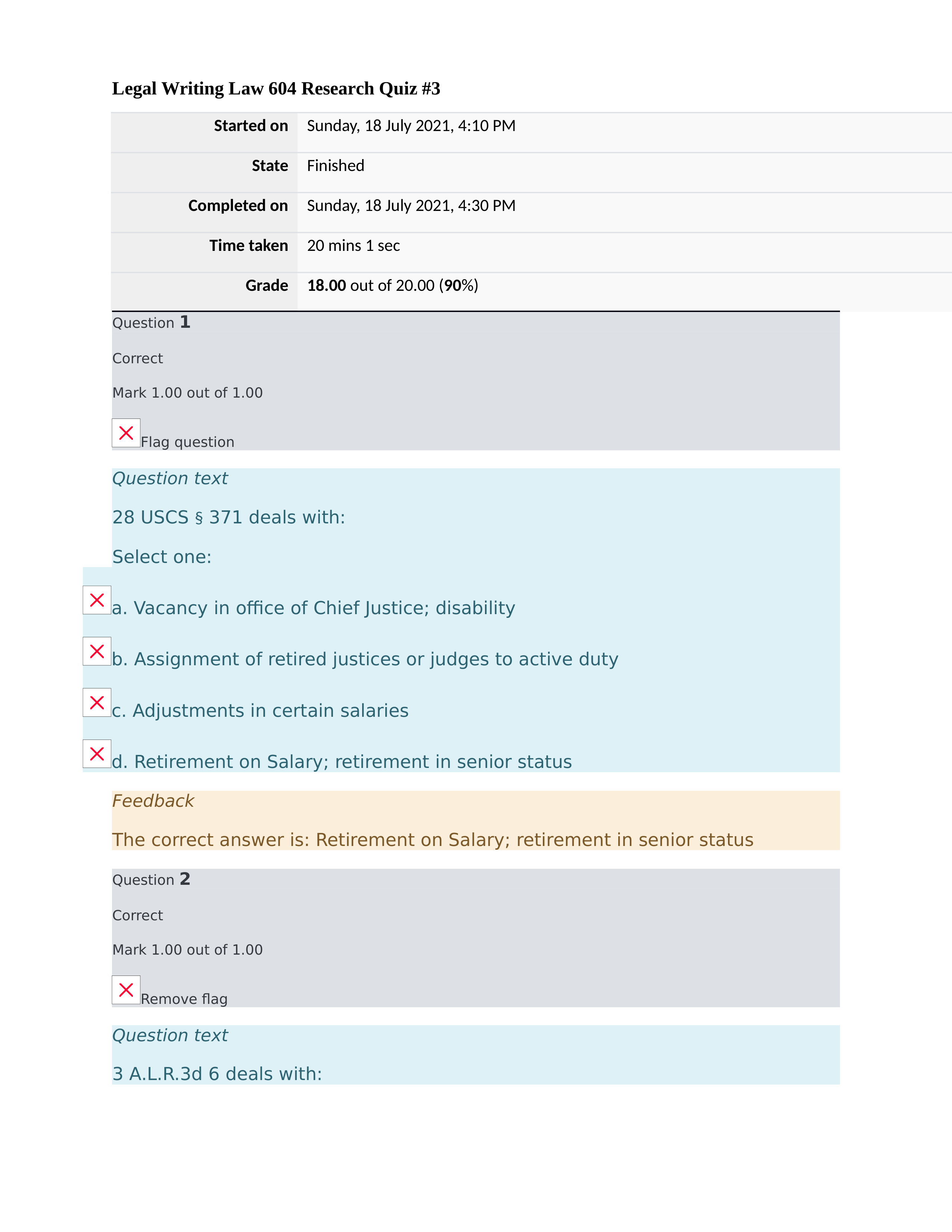The height and width of the screenshot is (1232, 952).
Task: Click the Started on date value
Action: click(x=411, y=126)
